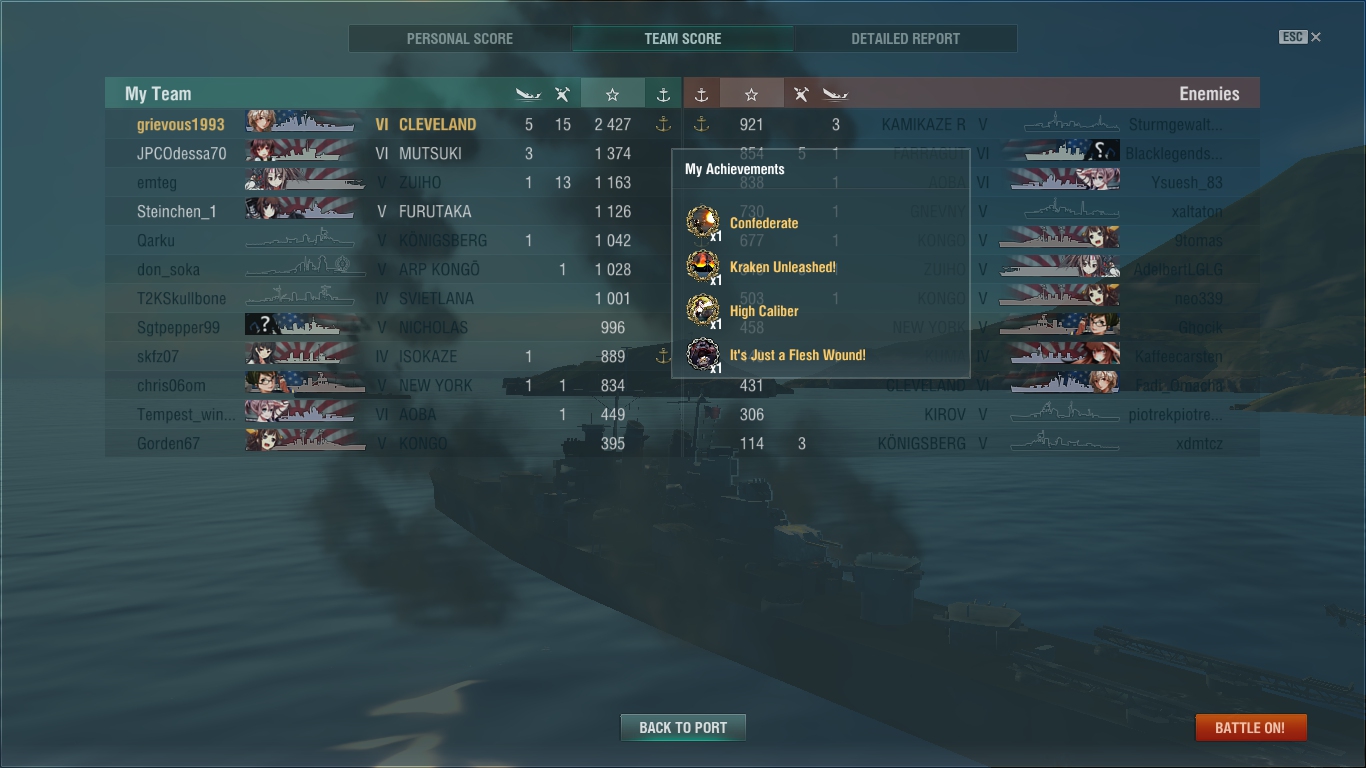
Task: Click the Confederate achievement badge
Action: point(703,223)
